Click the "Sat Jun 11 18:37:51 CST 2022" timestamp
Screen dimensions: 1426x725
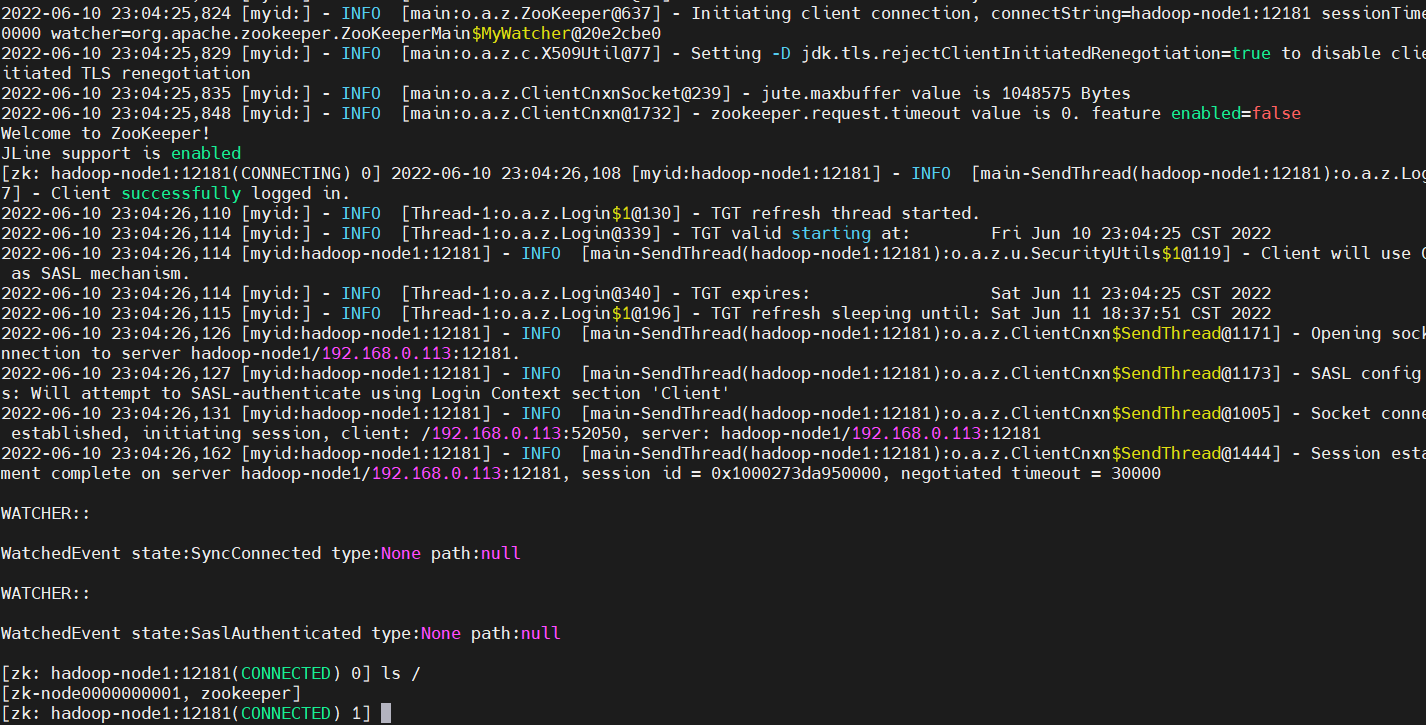1130,313
